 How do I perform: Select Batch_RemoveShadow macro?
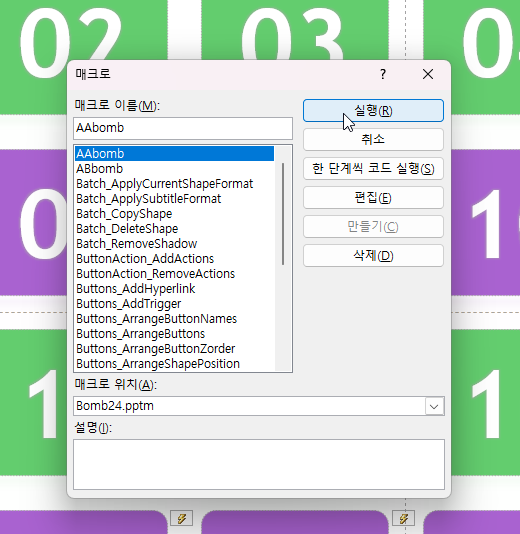pyautogui.click(x=174, y=244)
